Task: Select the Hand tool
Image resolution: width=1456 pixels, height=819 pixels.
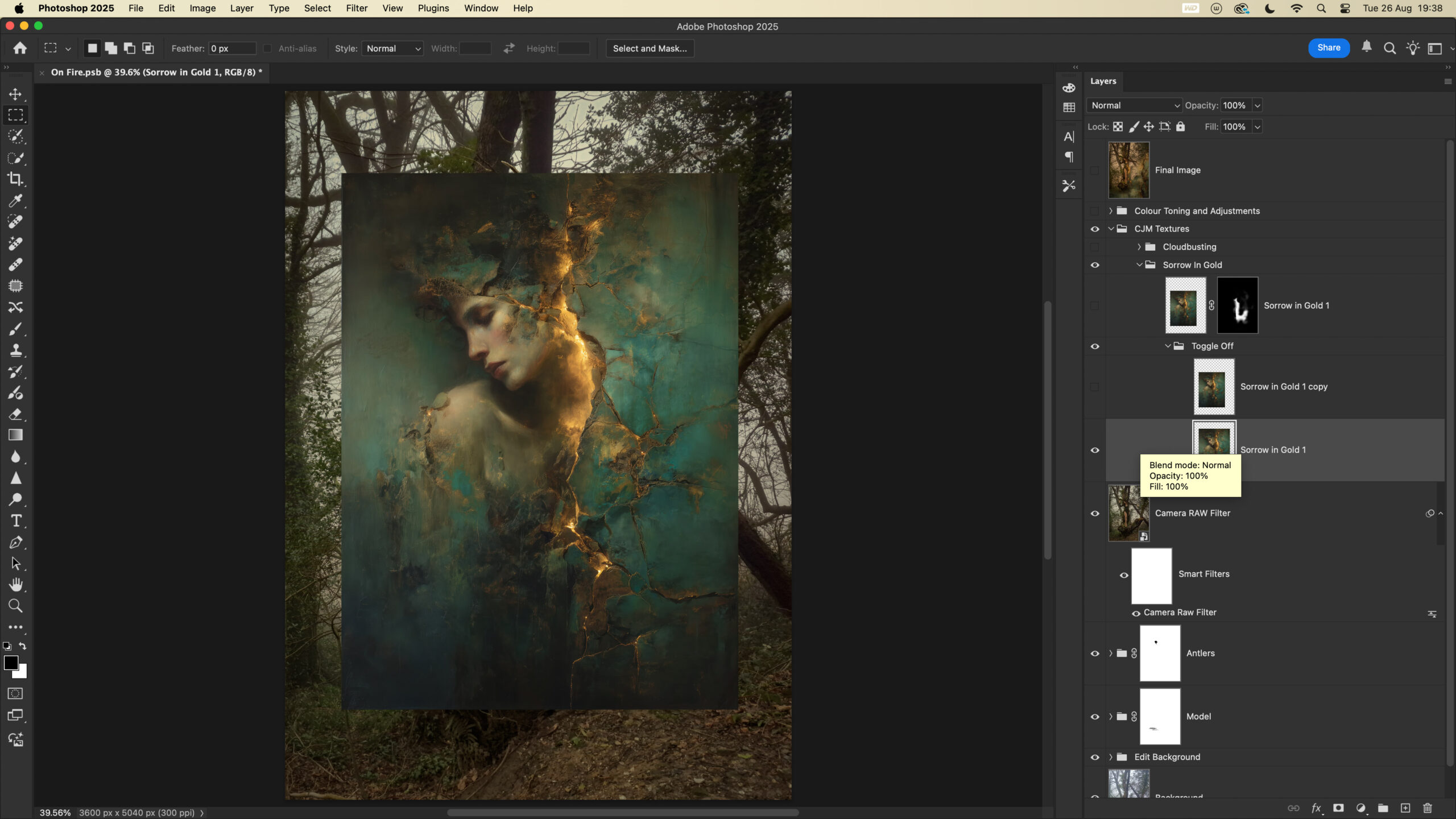Action: pyautogui.click(x=15, y=585)
